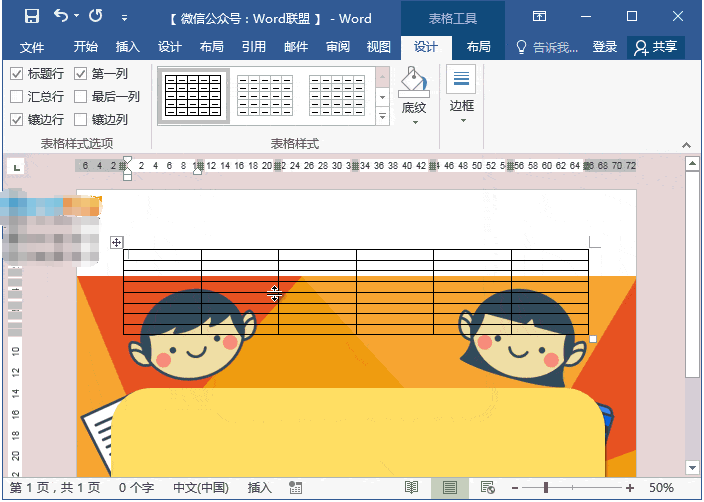The height and width of the screenshot is (502, 704).
Task: Click the 登录 sign-in link
Action: click(x=605, y=47)
